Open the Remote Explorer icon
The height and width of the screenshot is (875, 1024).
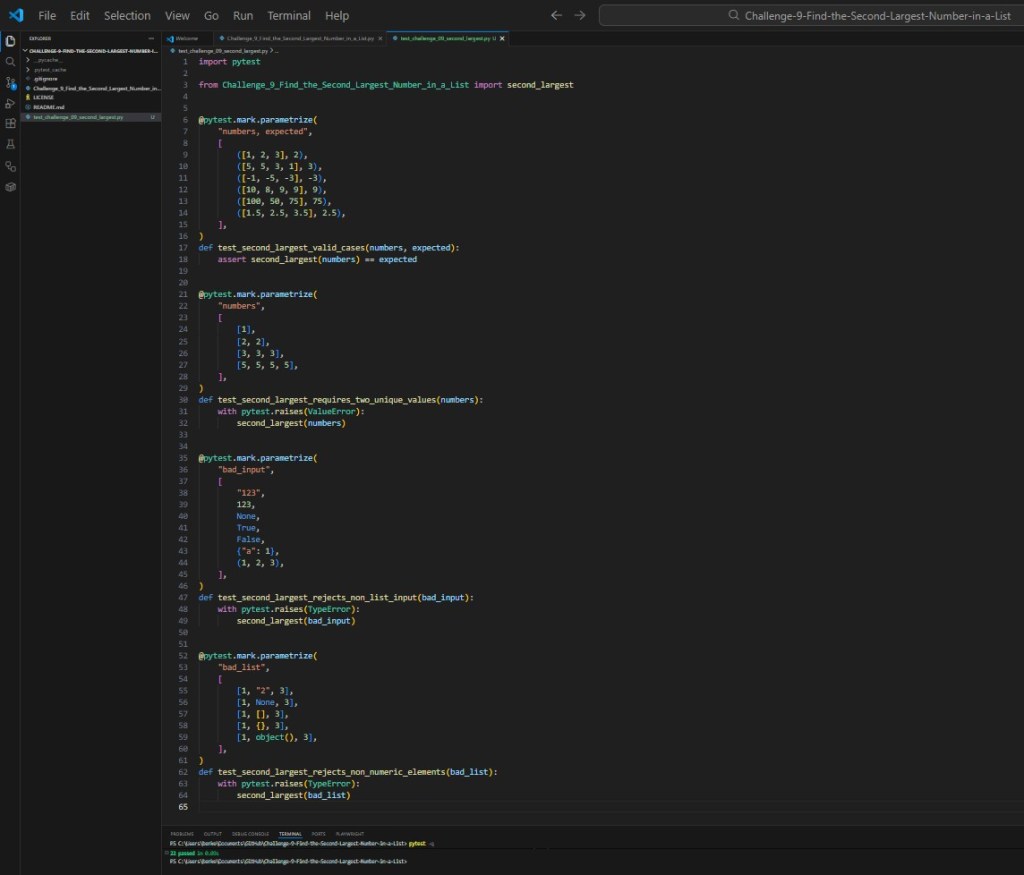click(x=10, y=166)
